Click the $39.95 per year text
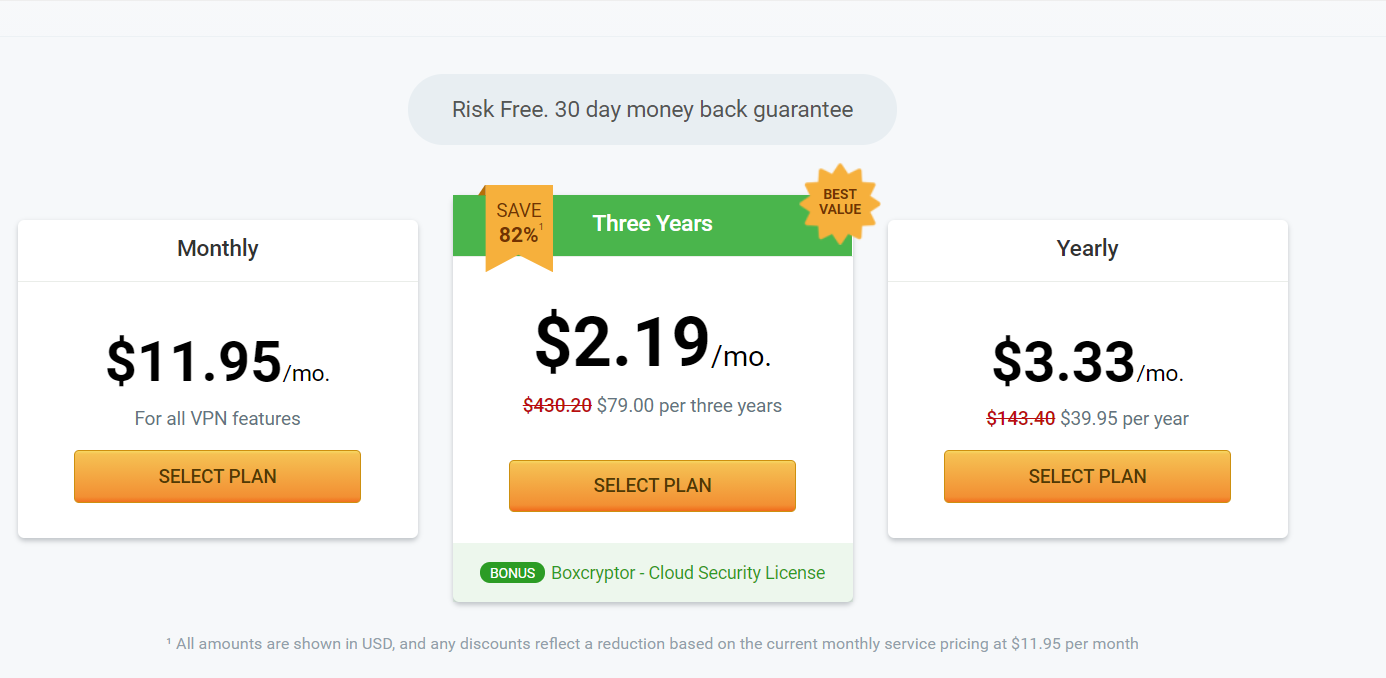Screen dimensions: 1386x678 pos(1124,418)
